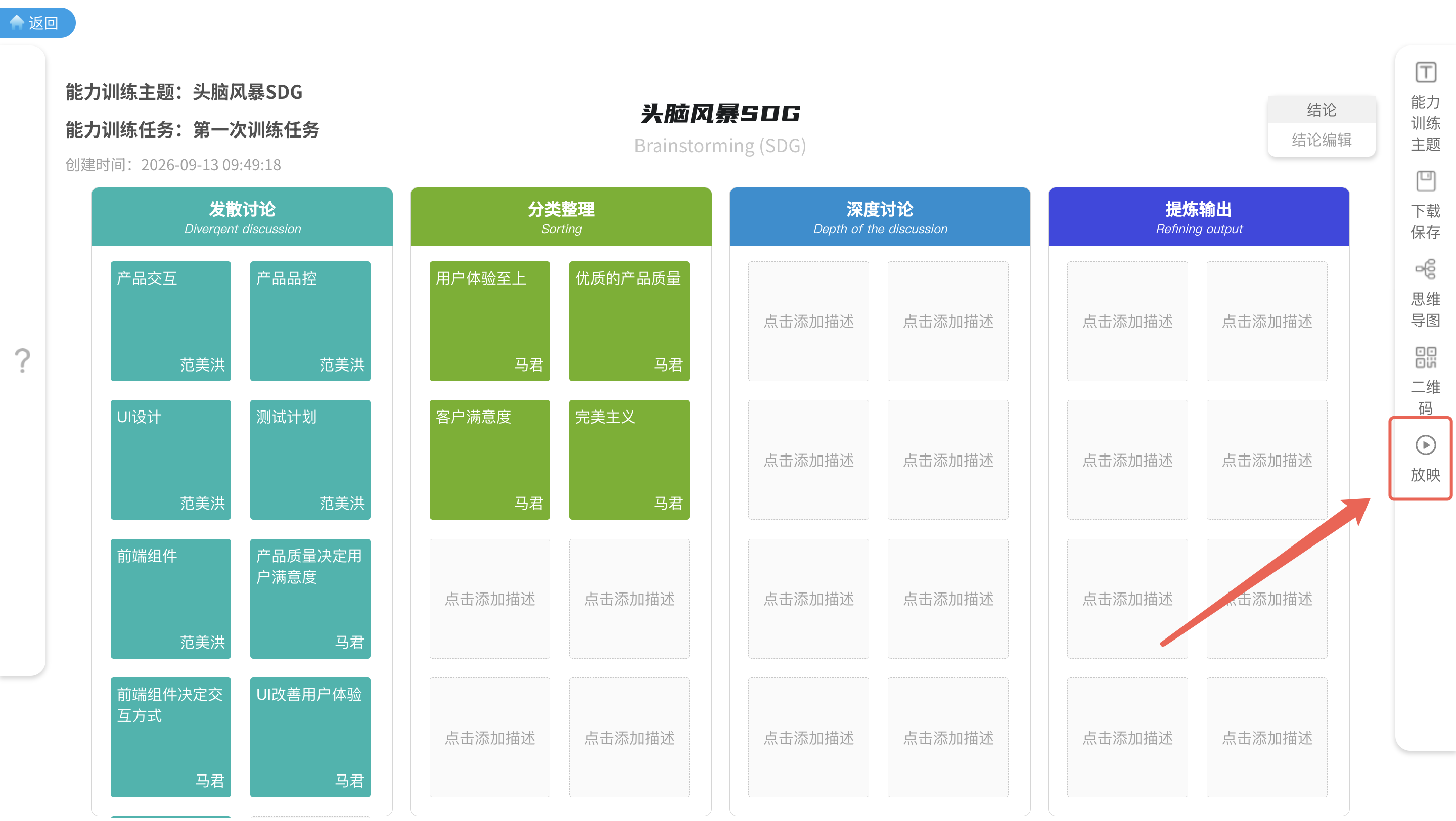Click the Brainstorming (SDG) subtitle
The width and height of the screenshot is (1456, 821).
[720, 145]
